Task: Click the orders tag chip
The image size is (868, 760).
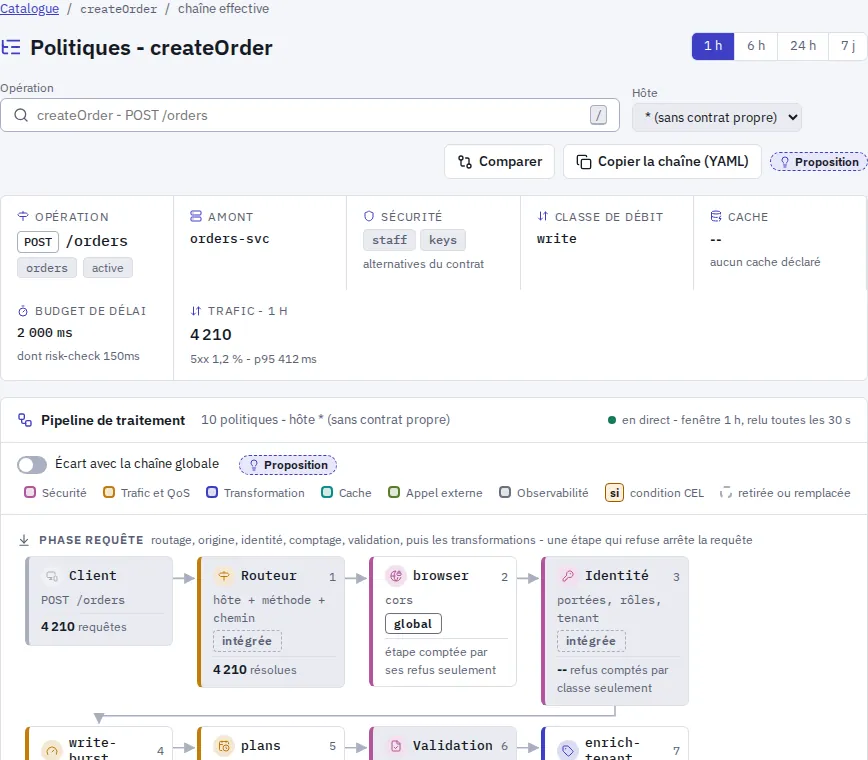Action: coord(47,268)
